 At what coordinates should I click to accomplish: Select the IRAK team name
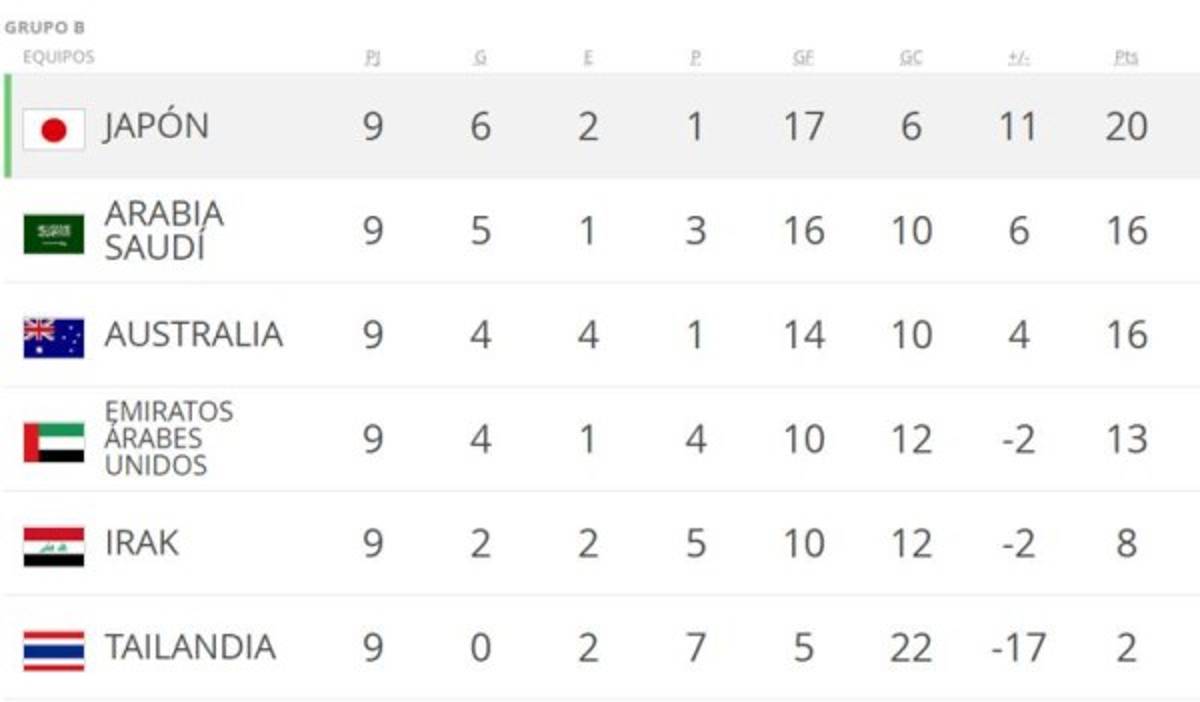pos(142,543)
